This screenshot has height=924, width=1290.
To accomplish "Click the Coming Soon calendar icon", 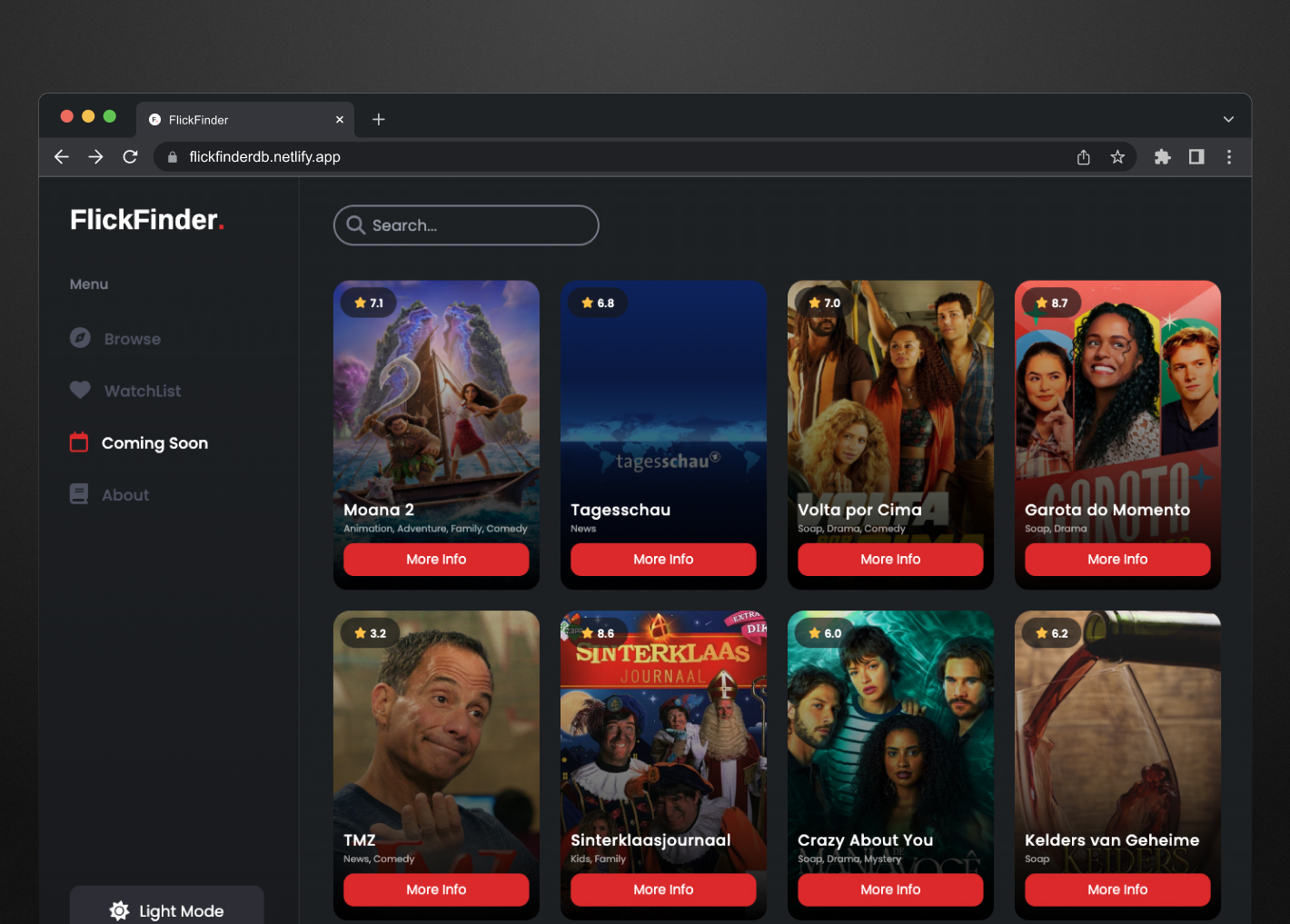I will pos(79,442).
